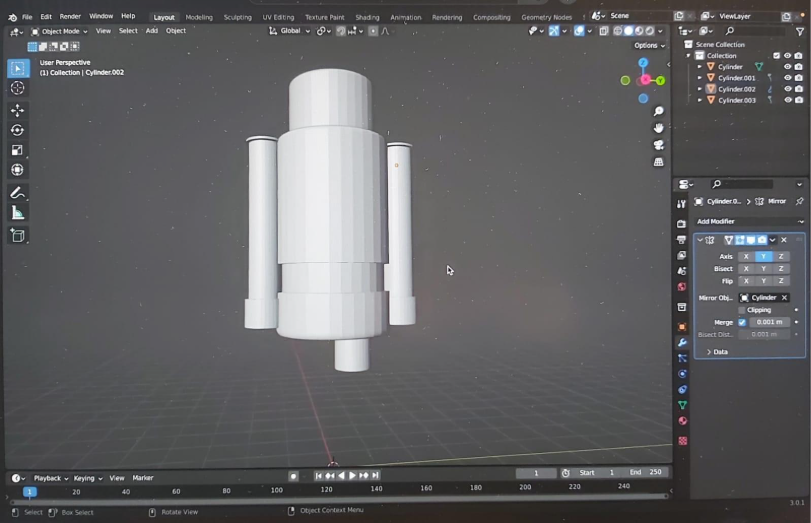Click the zoom magnifier viewport gizmo

(x=658, y=111)
